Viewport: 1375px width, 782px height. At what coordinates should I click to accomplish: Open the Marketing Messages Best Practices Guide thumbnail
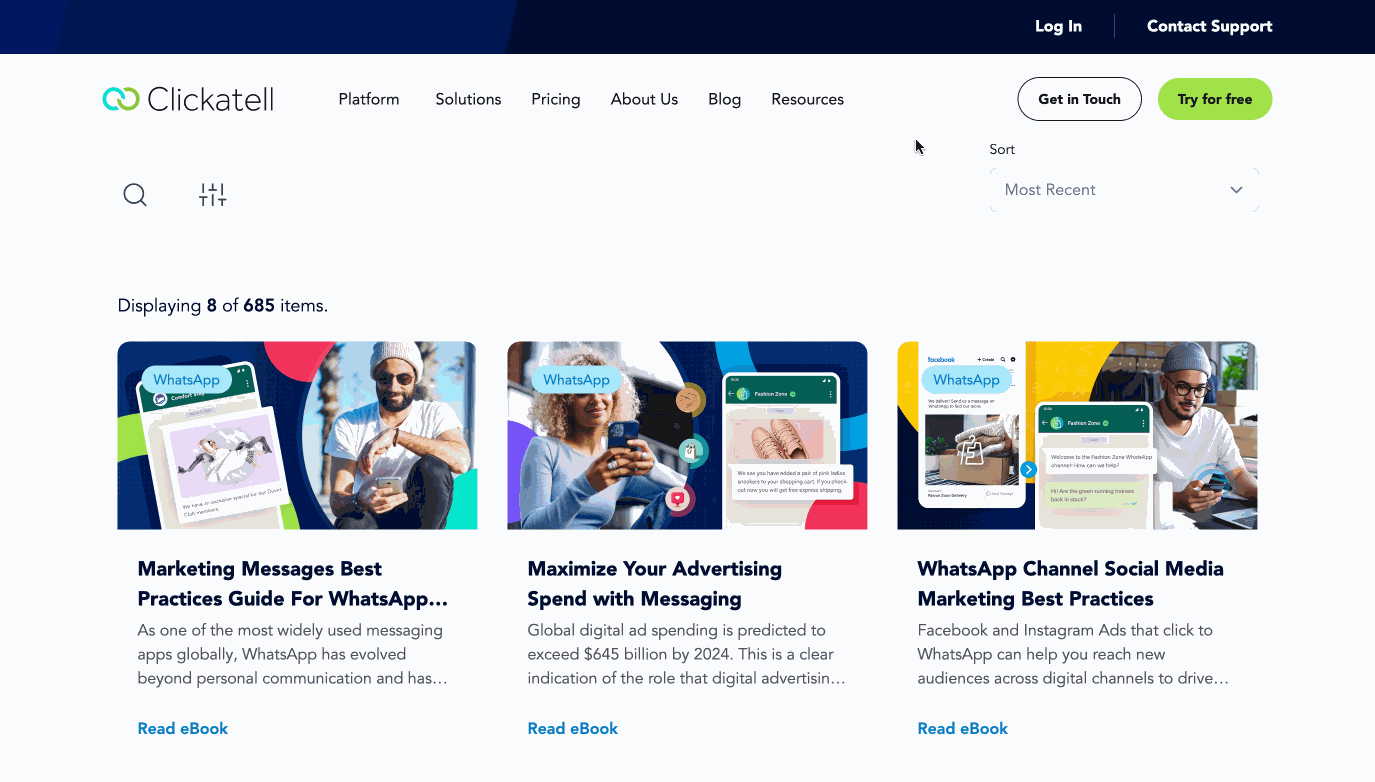coord(297,435)
